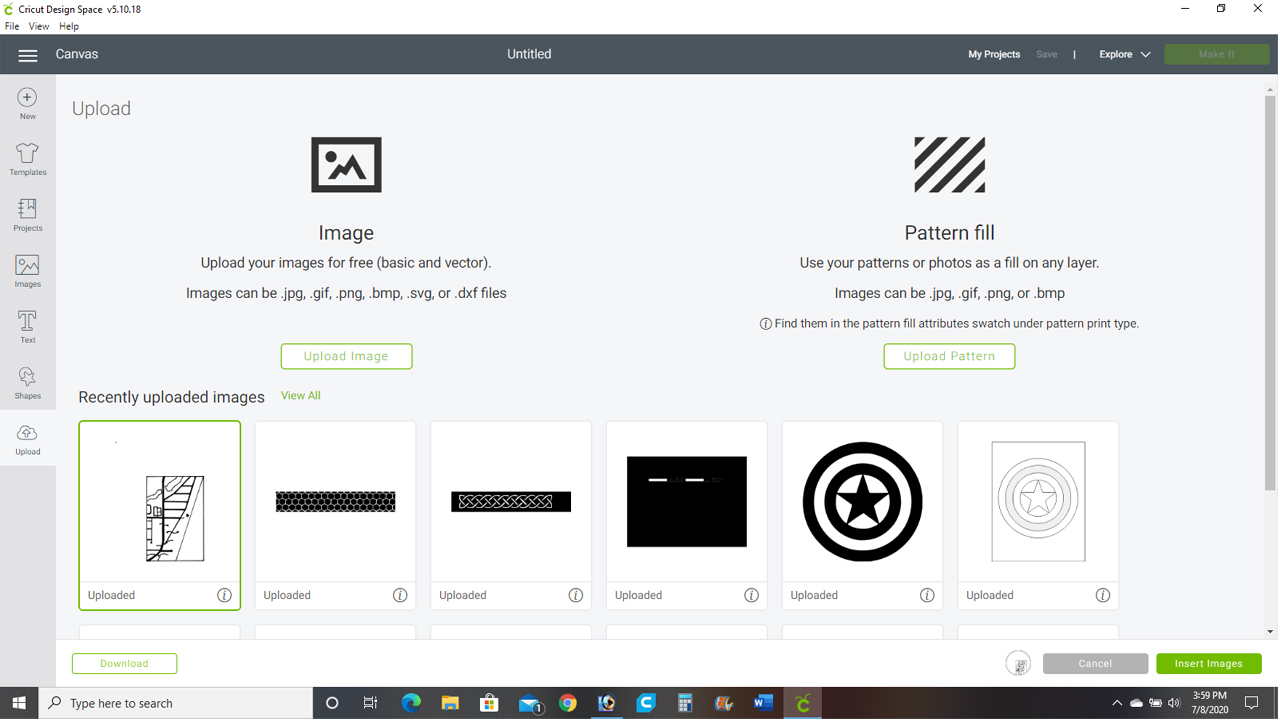Viewport: 1280px width, 720px height.
Task: Show info for honeycomb pattern upload
Action: (400, 595)
